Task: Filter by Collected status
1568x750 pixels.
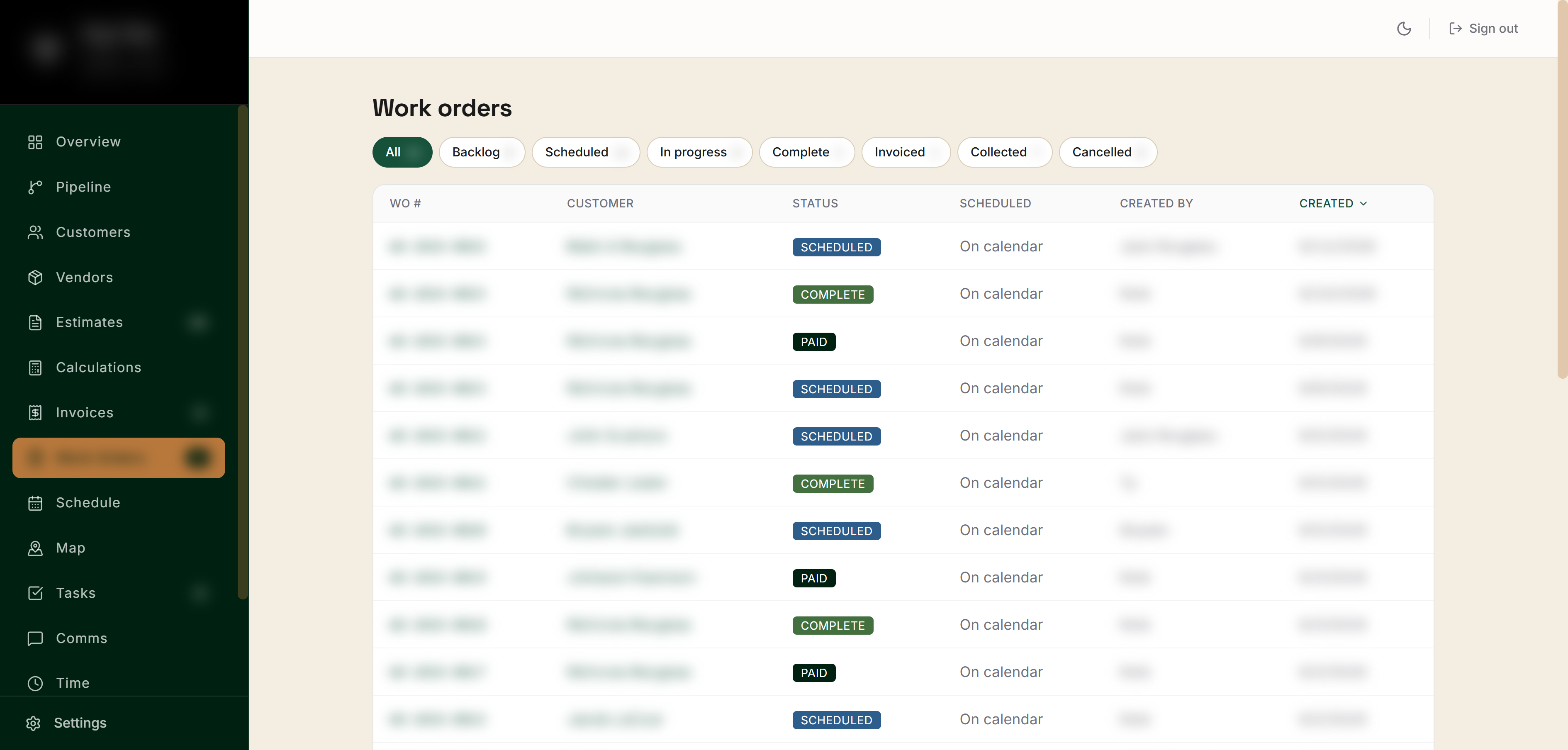Action: click(x=1004, y=152)
